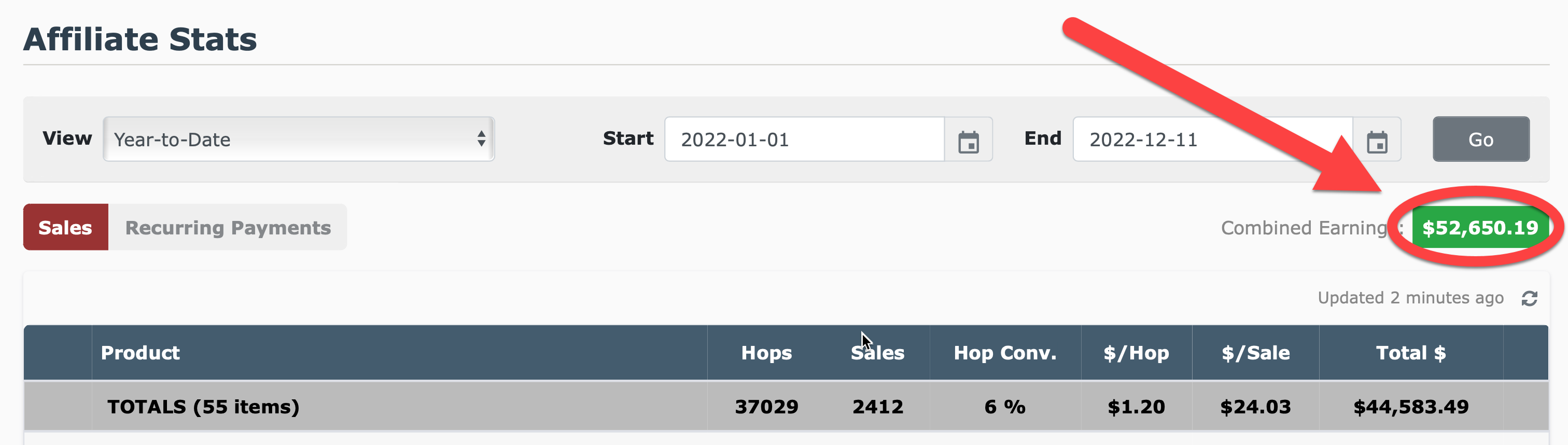The image size is (1568, 445).
Task: Click the View dropdown arrows
Action: 481,140
